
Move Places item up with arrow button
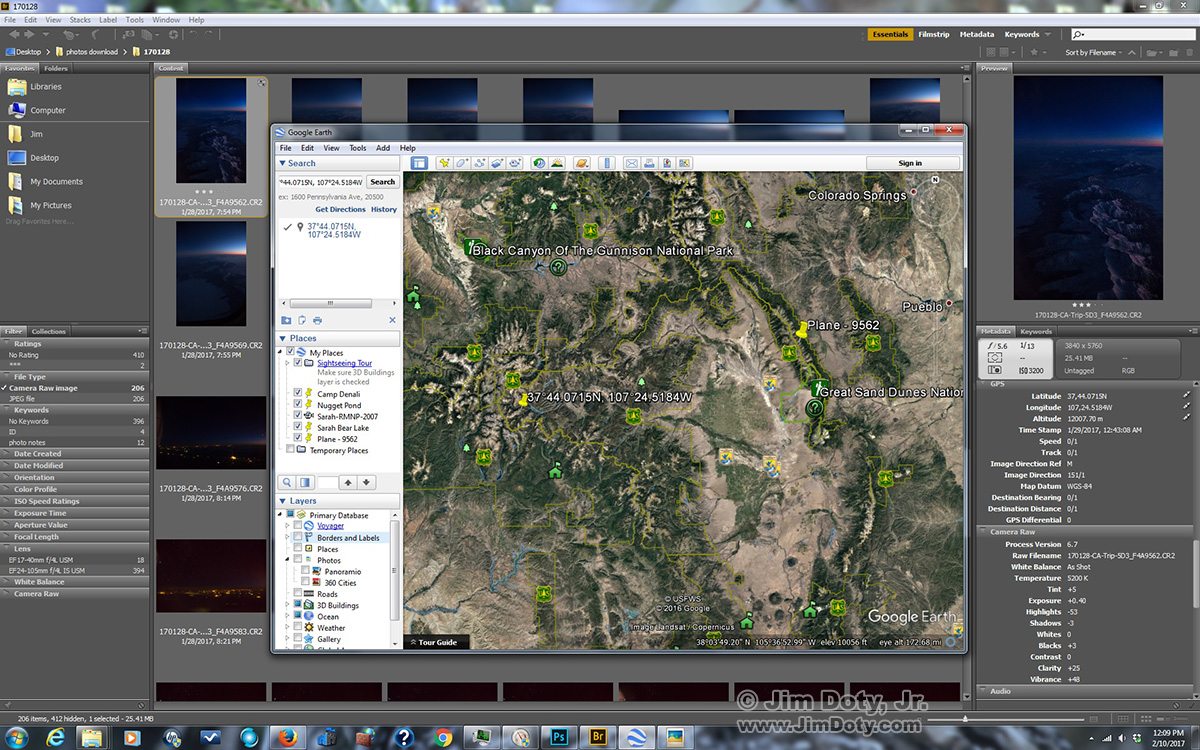348,482
